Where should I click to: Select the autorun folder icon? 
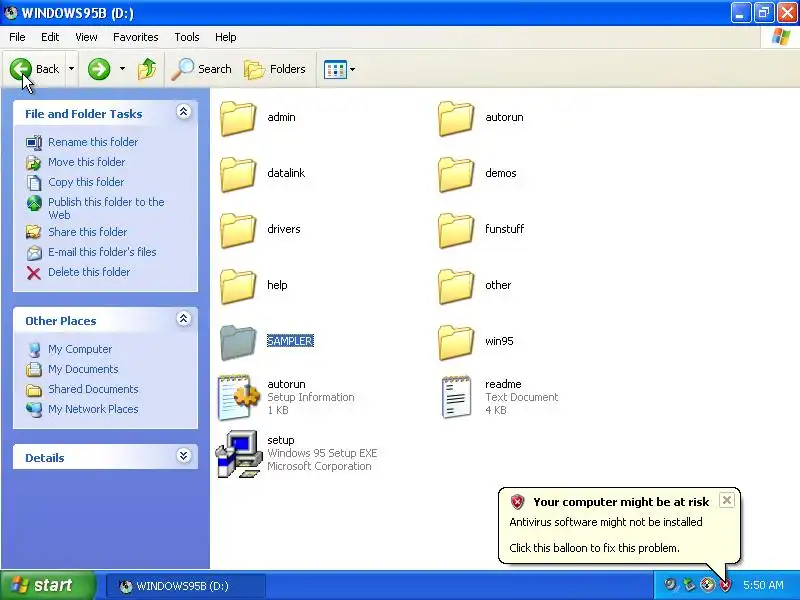(x=456, y=118)
